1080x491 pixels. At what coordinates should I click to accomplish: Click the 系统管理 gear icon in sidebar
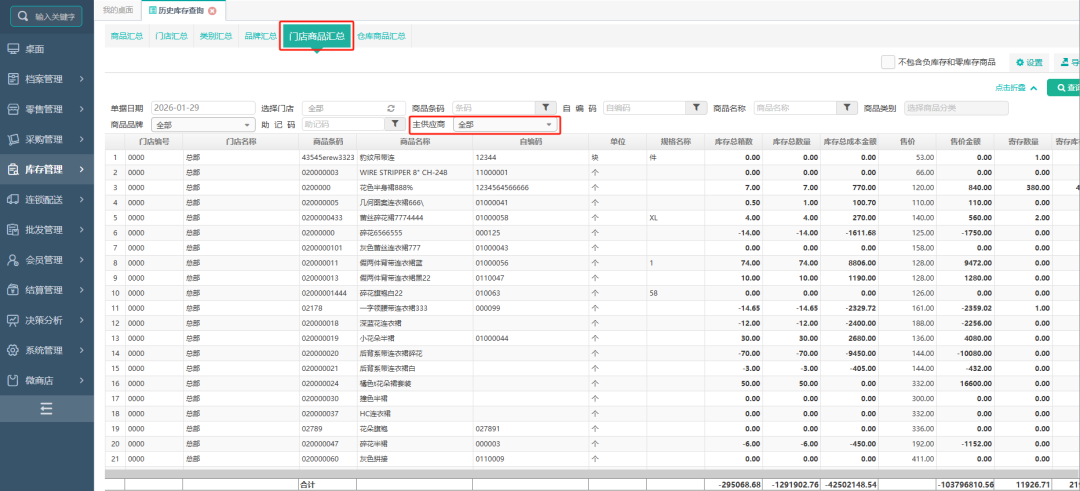[x=13, y=351]
